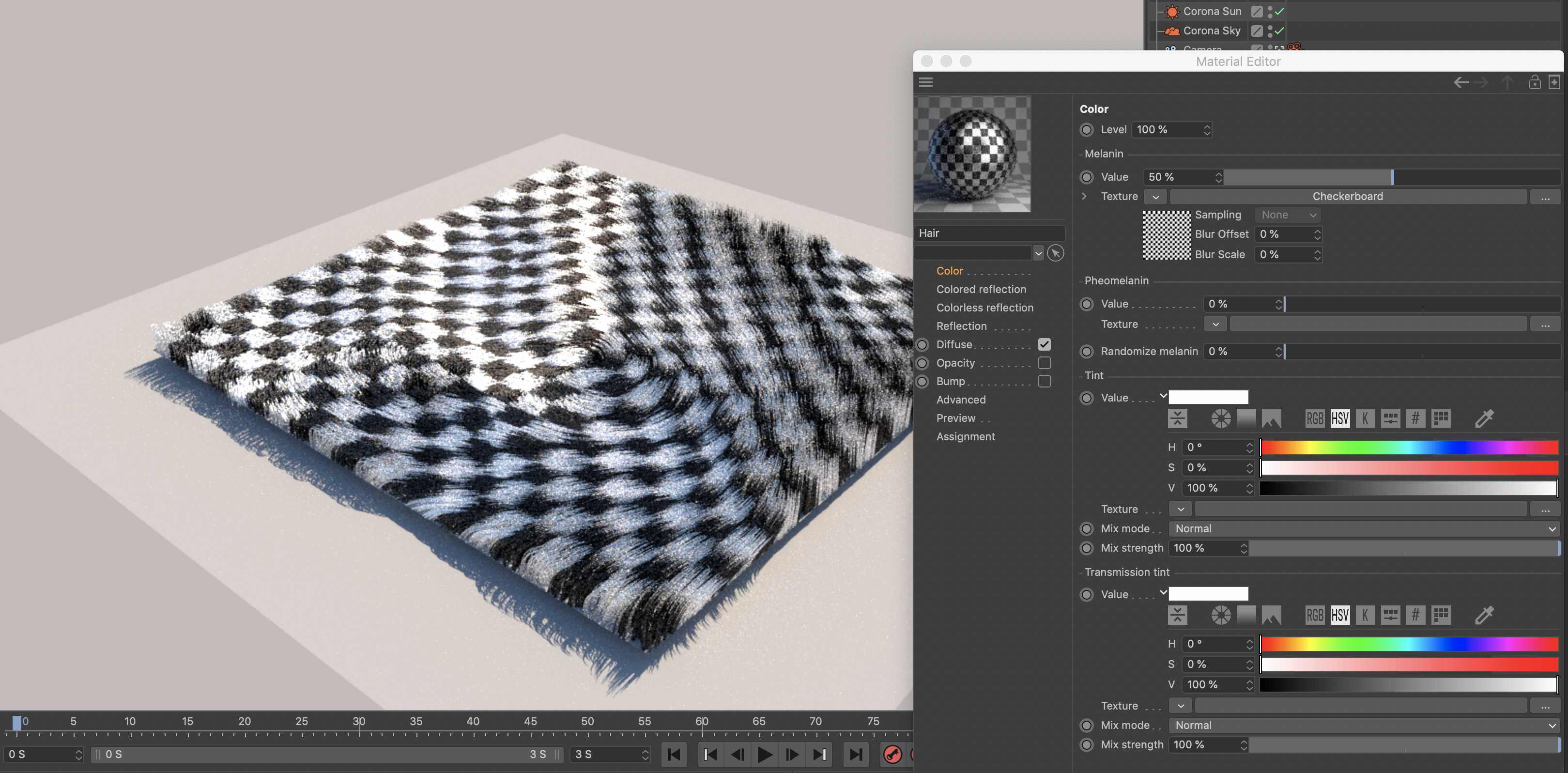Switch Tint color mode to RGB
The image size is (1568, 773).
[x=1314, y=418]
